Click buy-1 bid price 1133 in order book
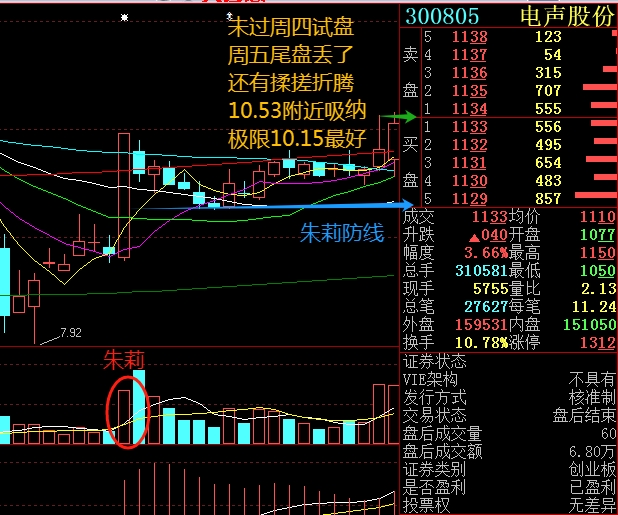The width and height of the screenshot is (618, 515). pos(469,127)
